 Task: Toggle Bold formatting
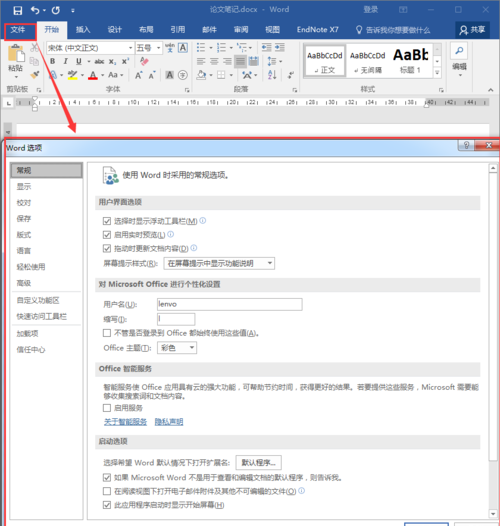pyautogui.click(x=53, y=61)
